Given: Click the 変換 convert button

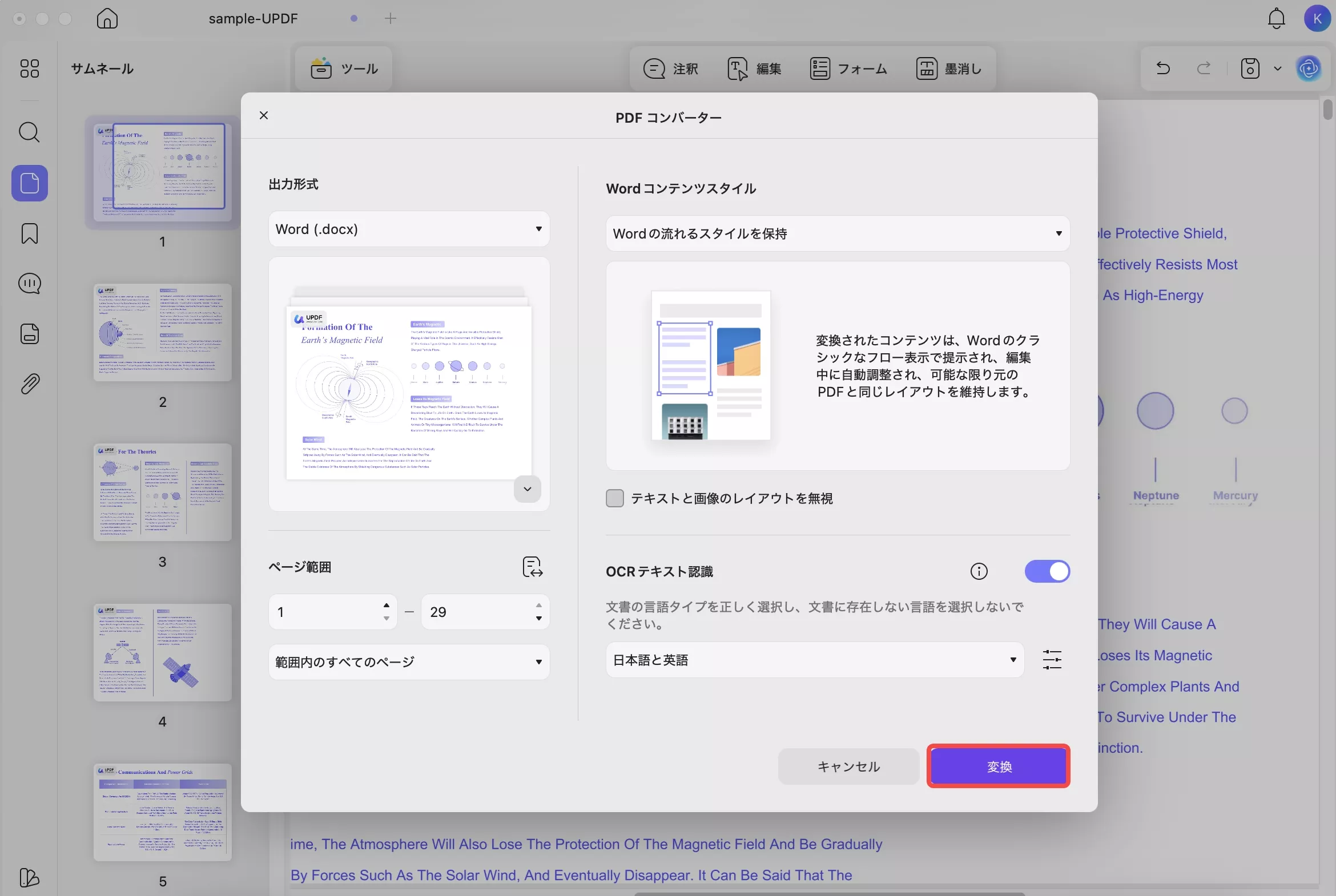Looking at the screenshot, I should point(998,766).
